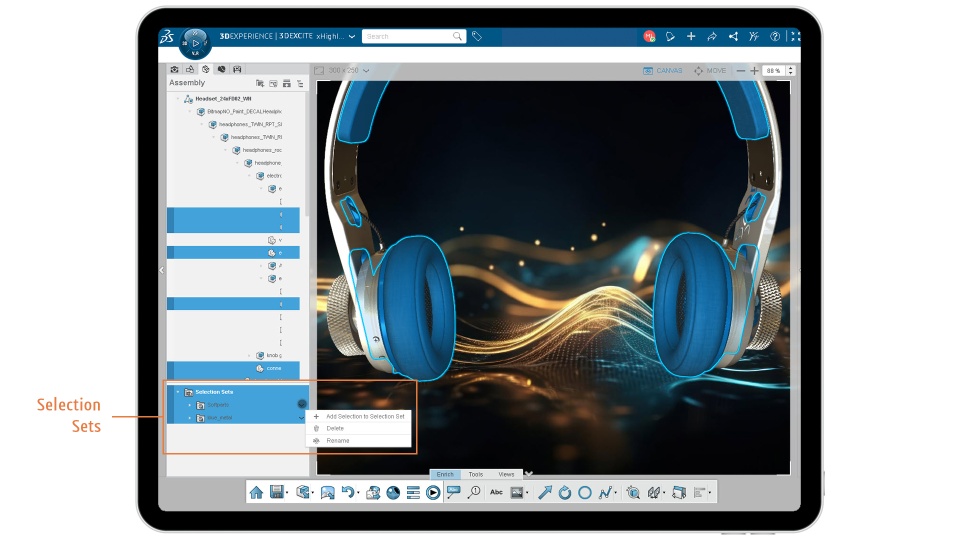This screenshot has width=960, height=540.
Task: Switch to the Enrich toolbar tab
Action: pos(445,474)
